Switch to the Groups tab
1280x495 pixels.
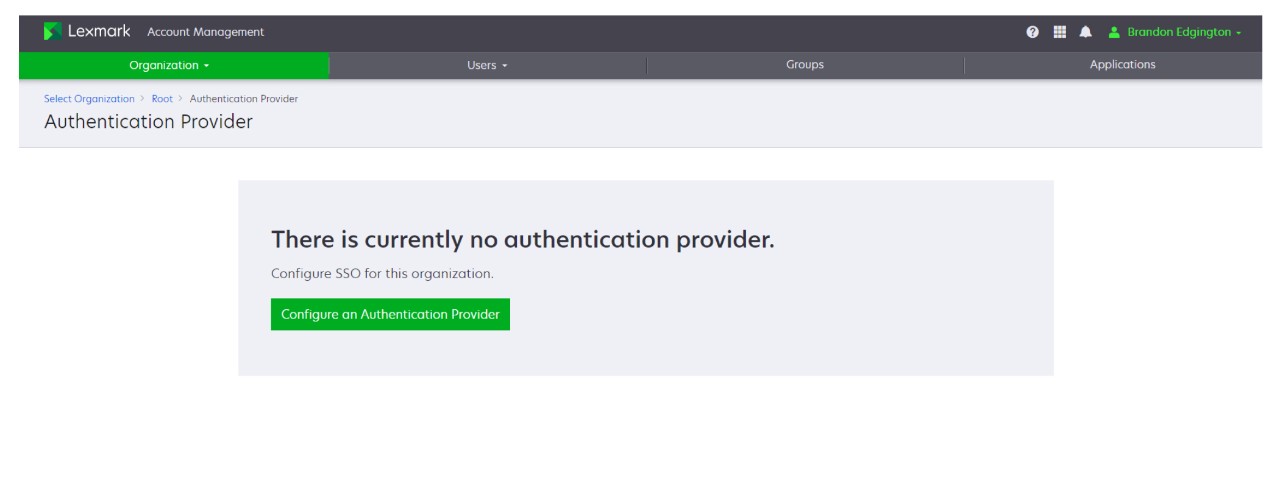tap(804, 65)
